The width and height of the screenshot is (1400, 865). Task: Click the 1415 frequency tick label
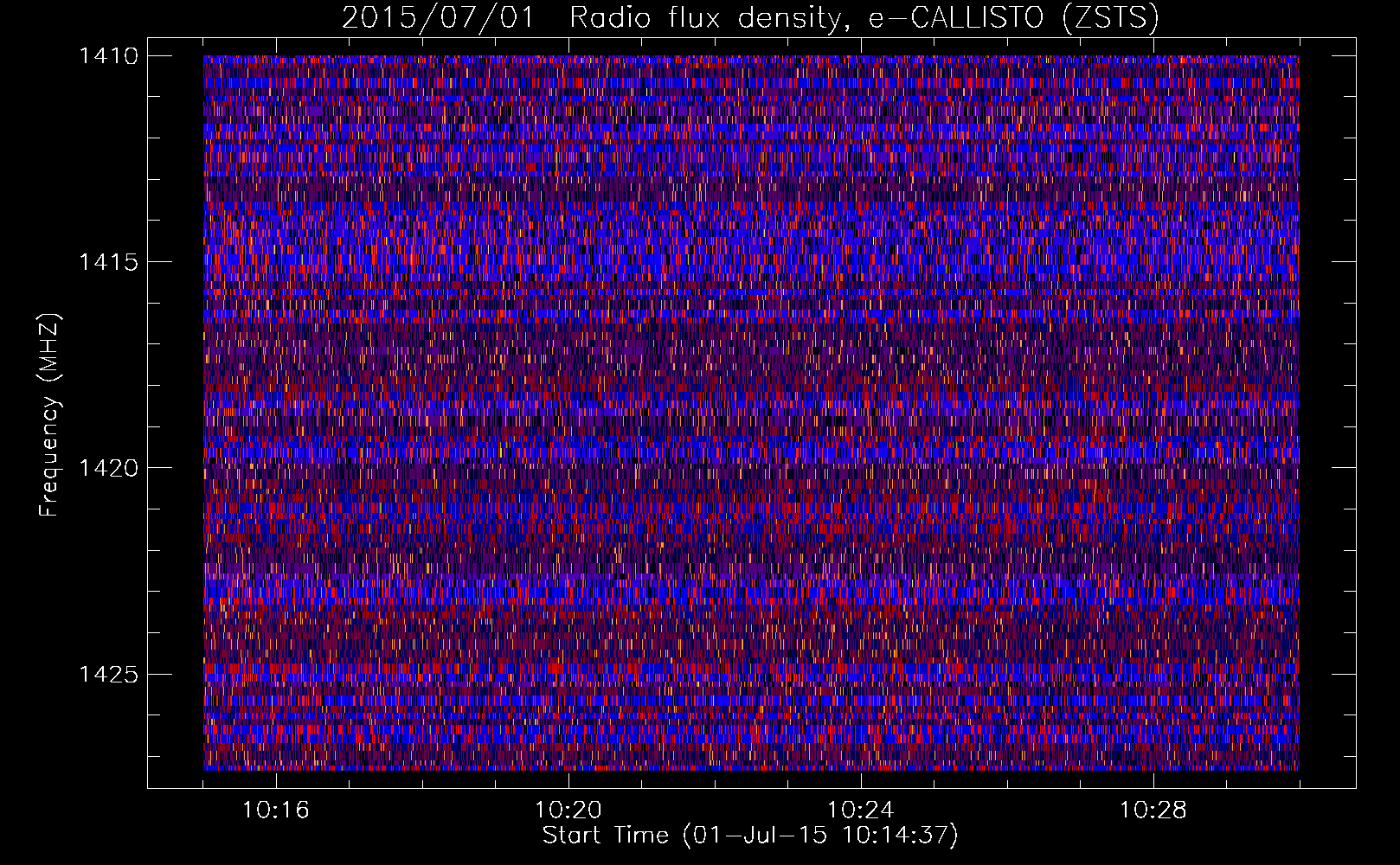pyautogui.click(x=108, y=262)
